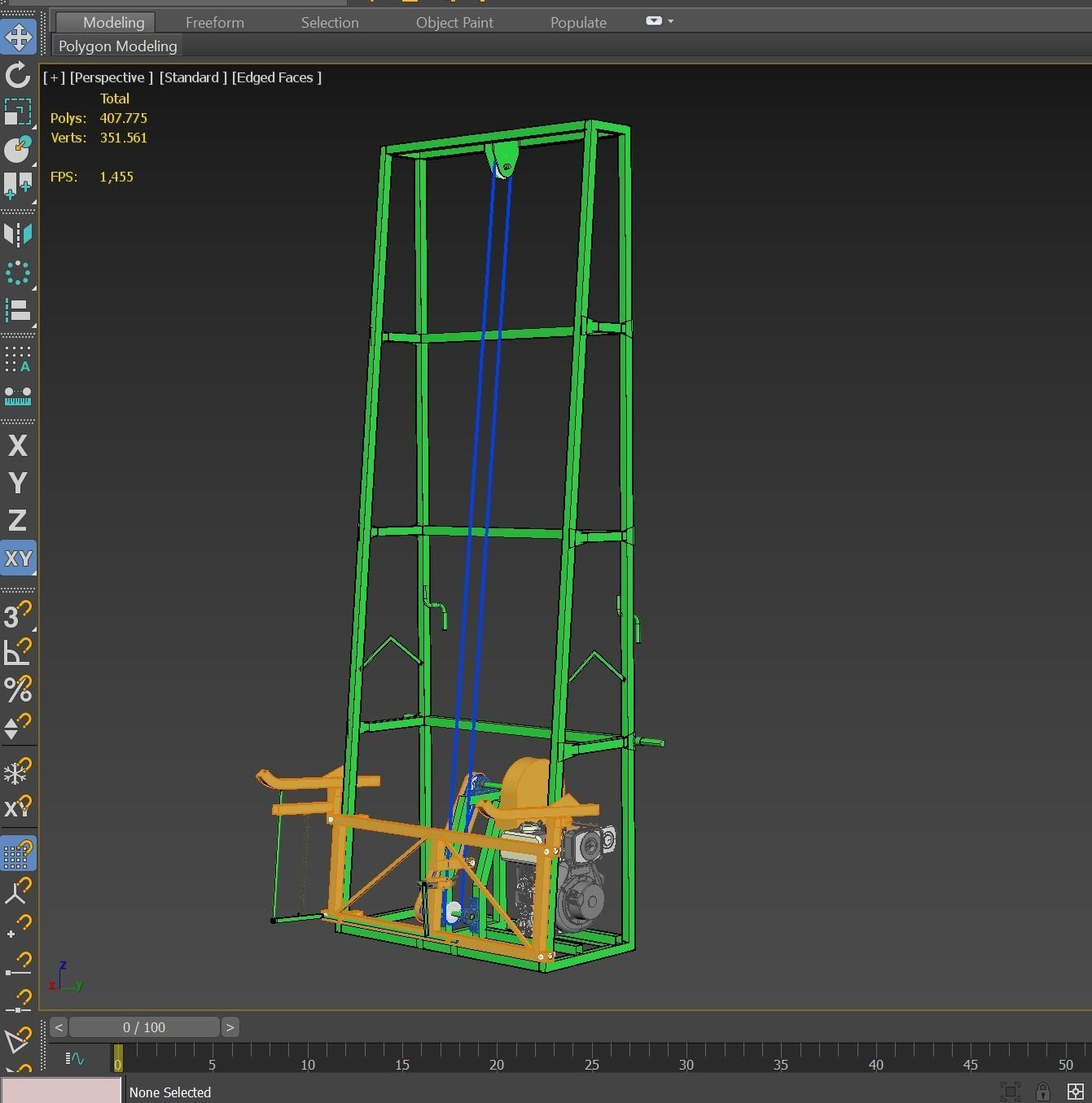Screen dimensions: 1092x1103
Task: Restrict transform to Y axis
Action: pos(18,483)
